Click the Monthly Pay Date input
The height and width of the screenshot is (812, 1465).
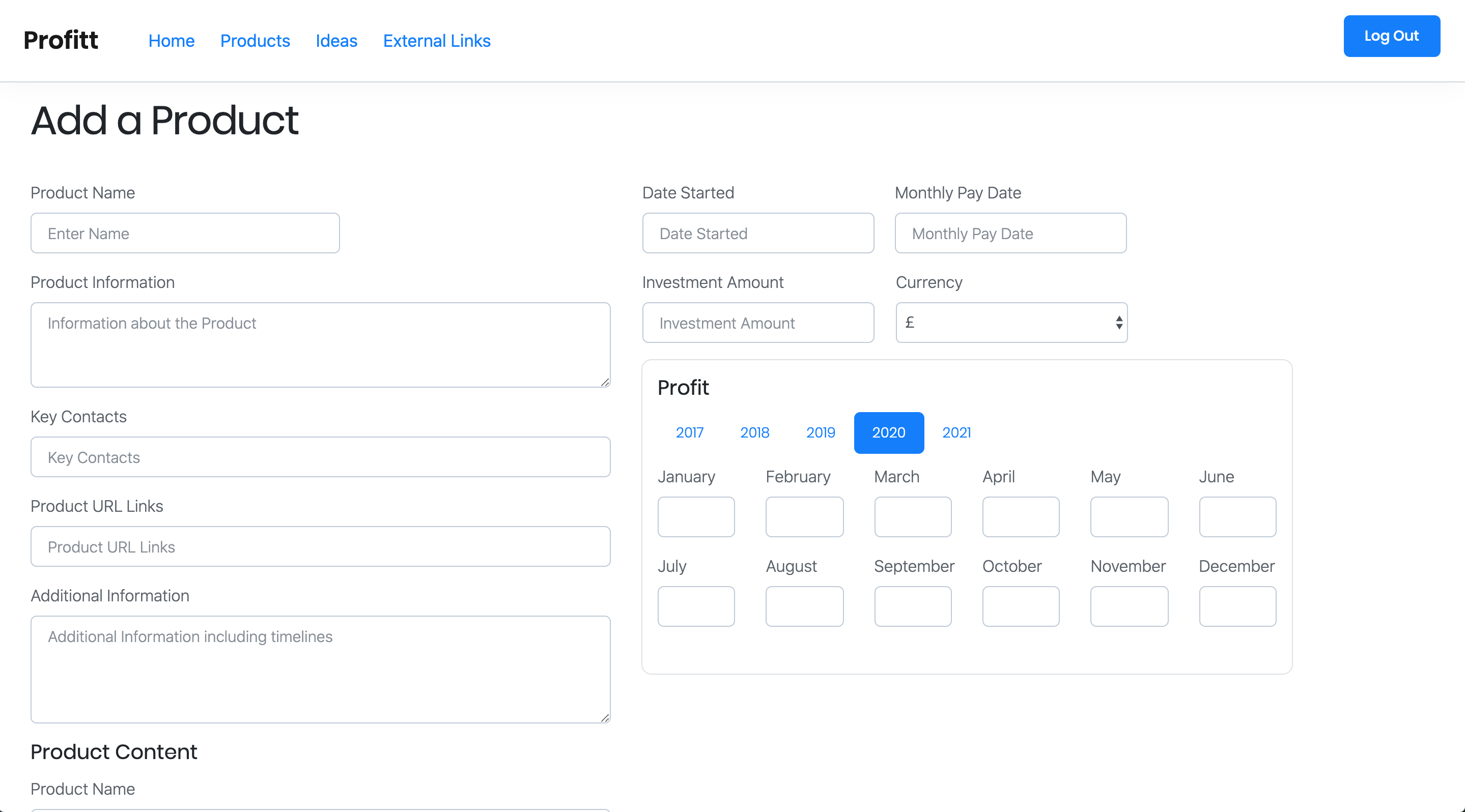point(1010,233)
